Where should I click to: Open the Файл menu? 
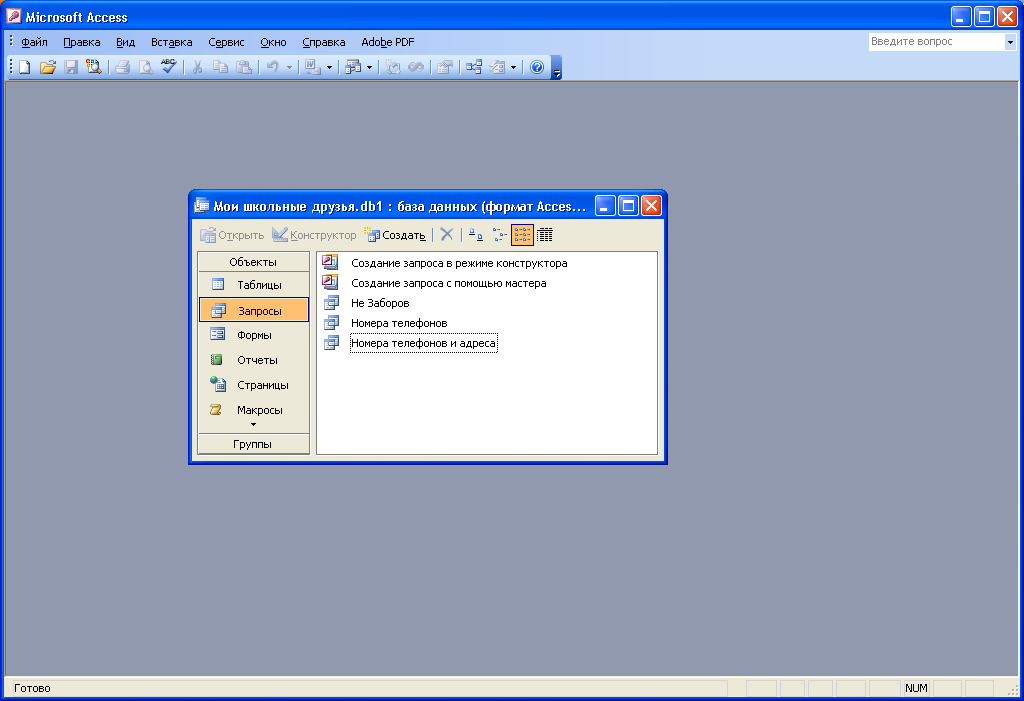pyautogui.click(x=34, y=42)
